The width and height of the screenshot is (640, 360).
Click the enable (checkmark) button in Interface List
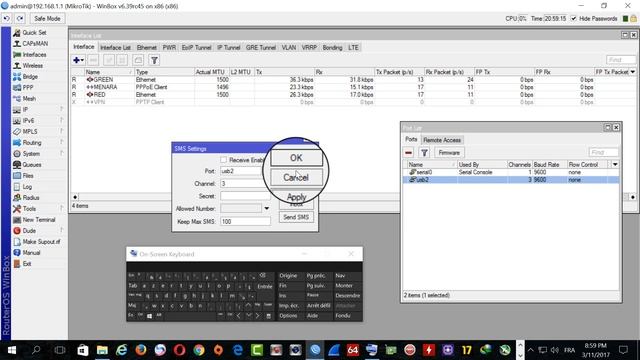tap(109, 60)
